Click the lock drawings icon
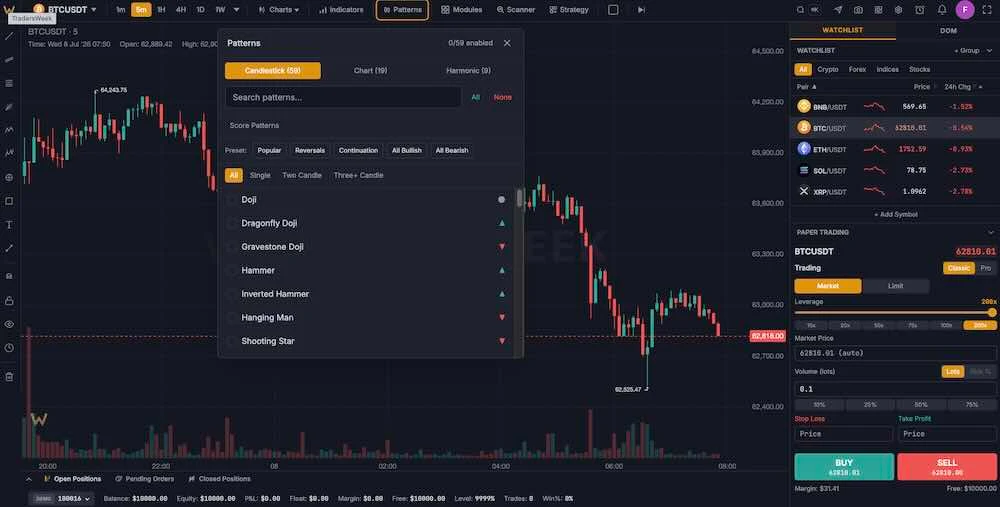 (x=9, y=300)
